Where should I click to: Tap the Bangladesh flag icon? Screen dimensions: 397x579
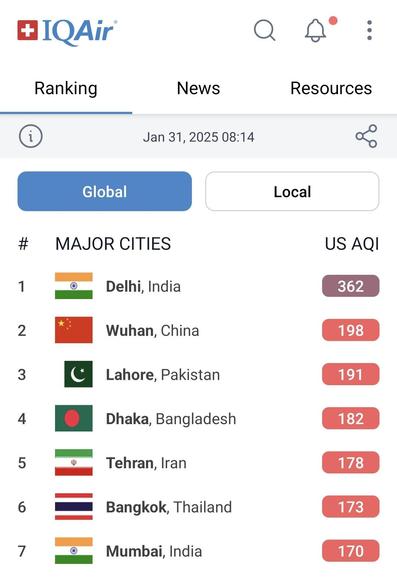coord(73,418)
